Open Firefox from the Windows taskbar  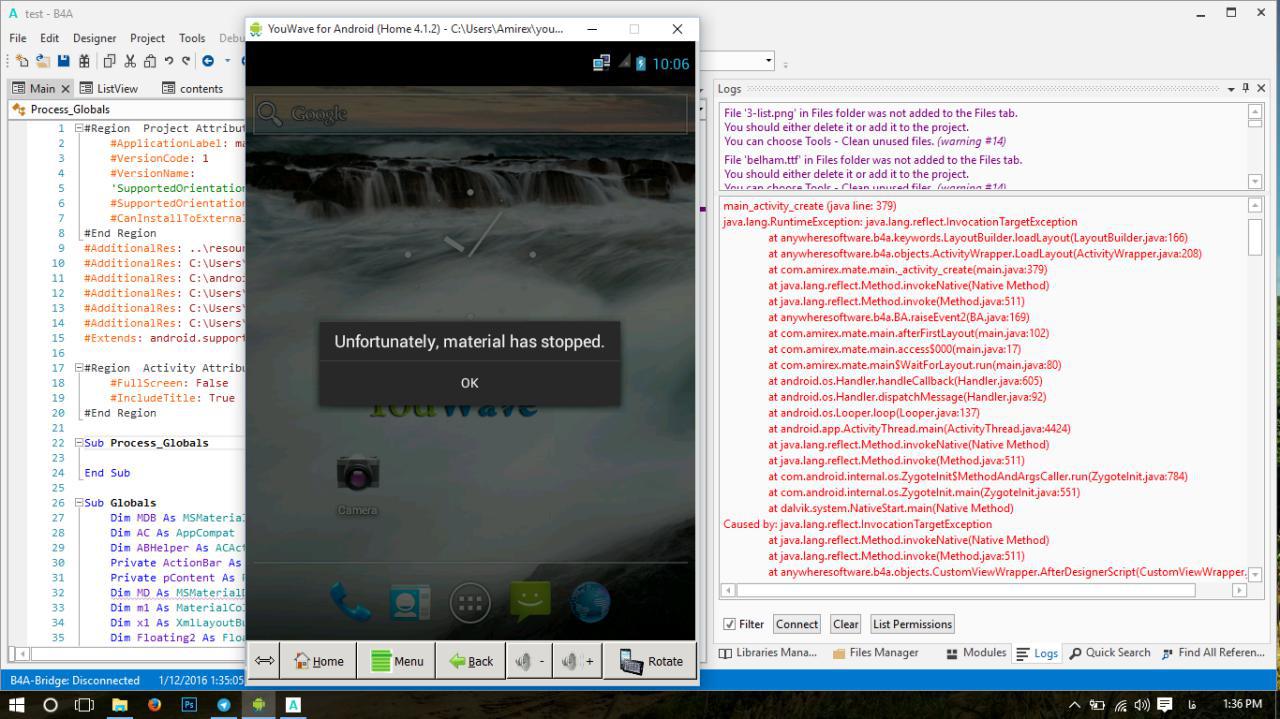click(x=154, y=704)
